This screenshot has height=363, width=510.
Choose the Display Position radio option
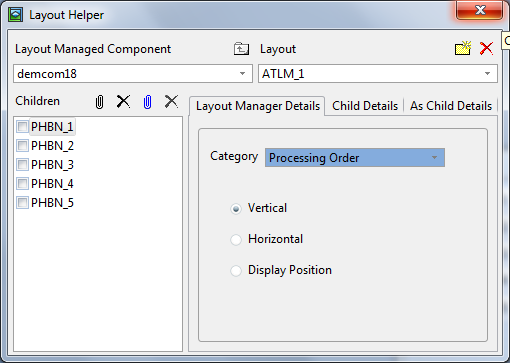236,270
